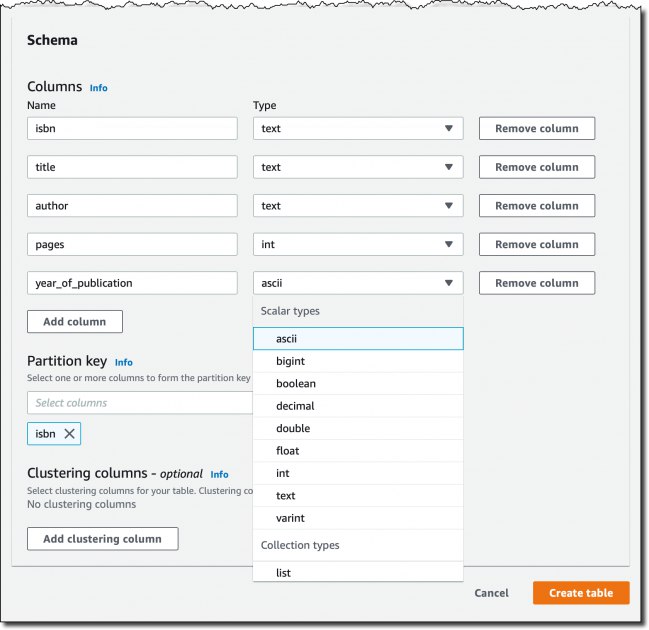Viewport: 649px width, 630px height.
Task: Click 'Scalar types' group header
Action: 290,311
